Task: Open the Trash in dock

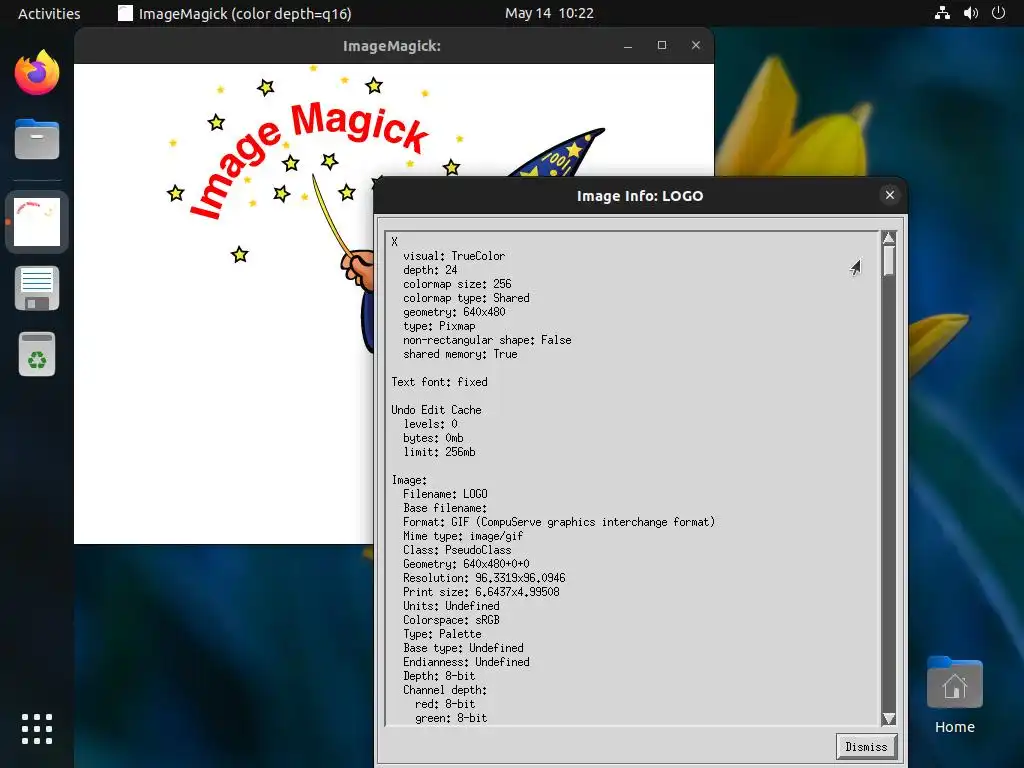Action: coord(37,355)
